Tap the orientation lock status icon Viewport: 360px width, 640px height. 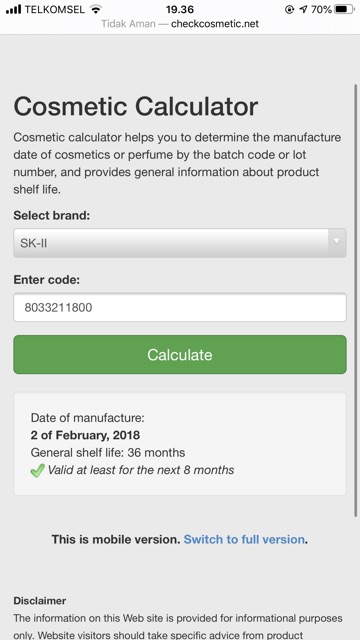pos(289,9)
